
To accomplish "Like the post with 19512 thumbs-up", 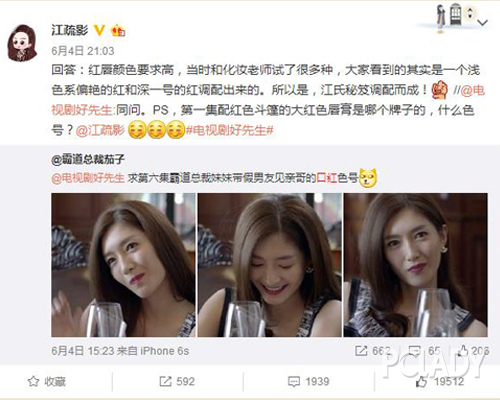I will click(x=440, y=381).
